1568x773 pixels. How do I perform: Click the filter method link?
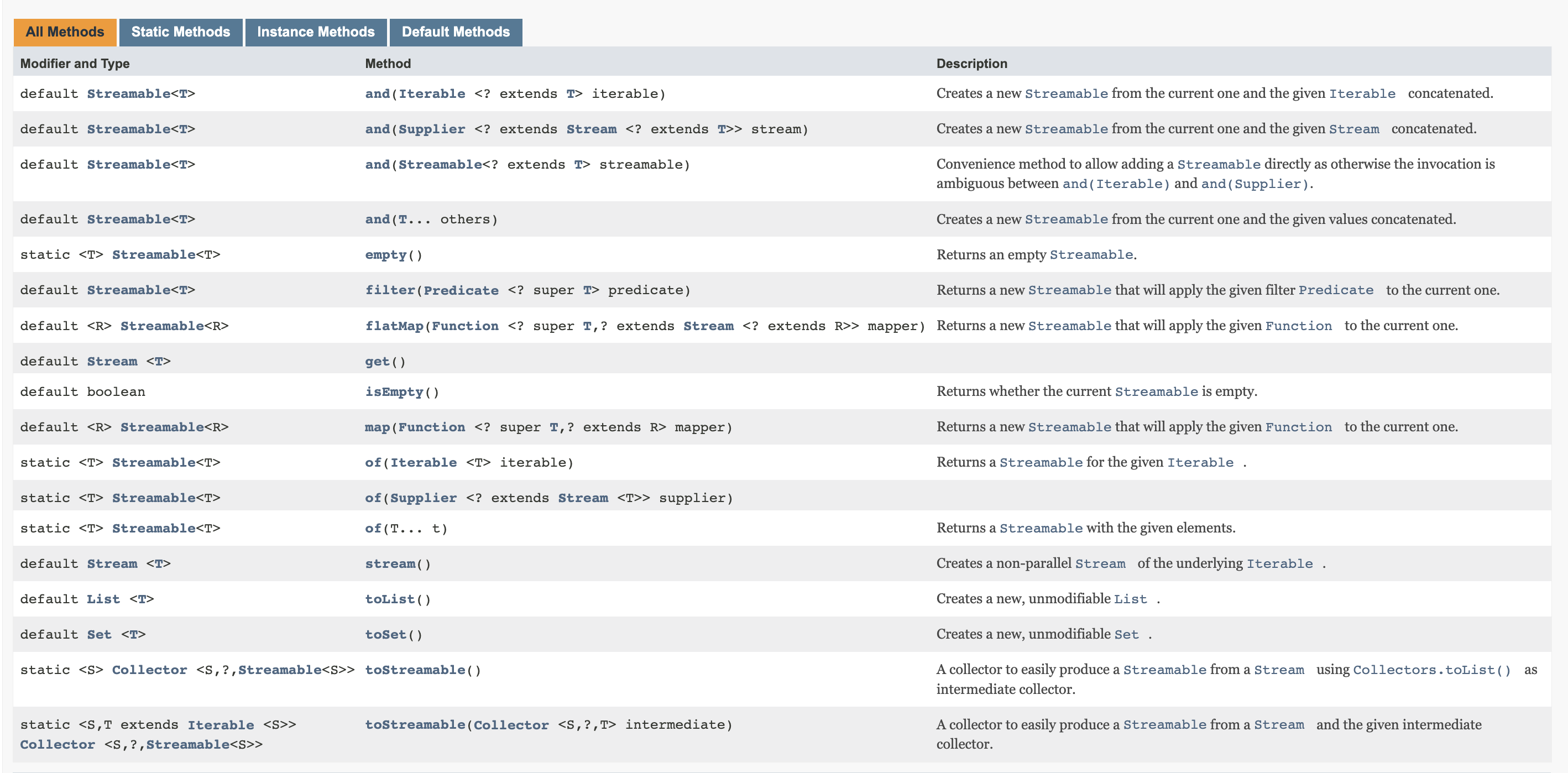pos(390,290)
